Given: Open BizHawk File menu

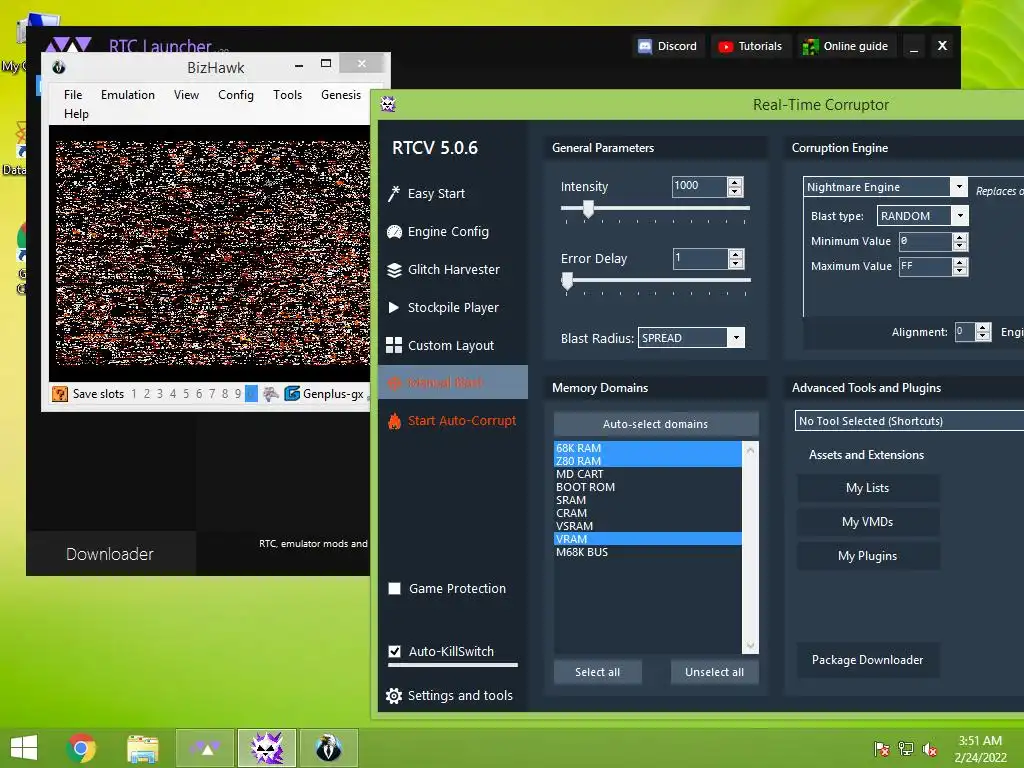Looking at the screenshot, I should (x=73, y=95).
